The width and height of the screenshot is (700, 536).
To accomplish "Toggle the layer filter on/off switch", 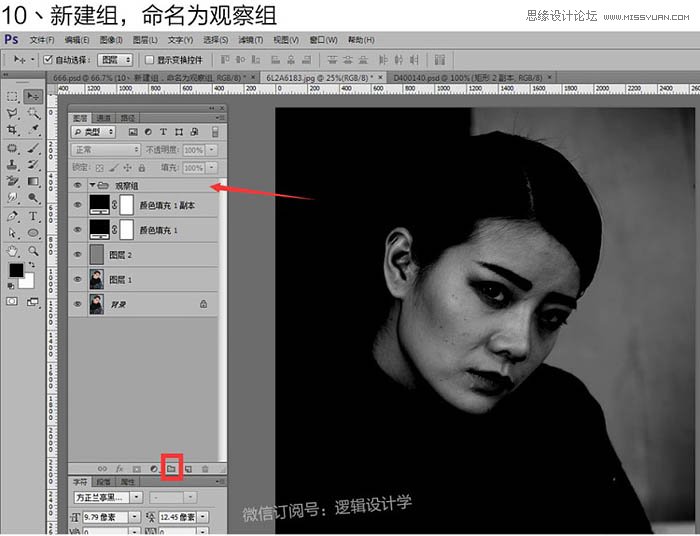I will coord(215,132).
